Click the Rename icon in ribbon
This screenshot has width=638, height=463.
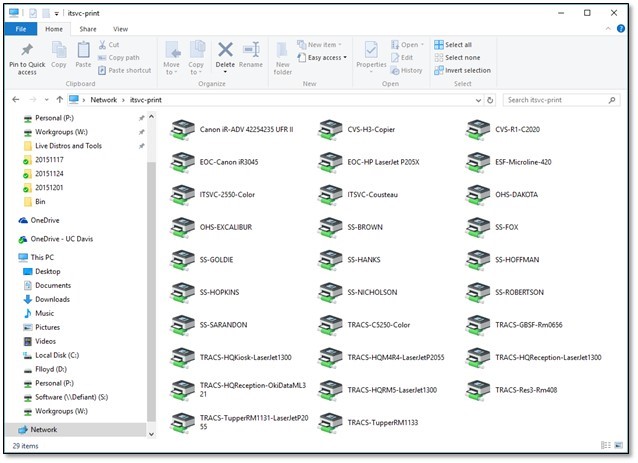click(251, 52)
